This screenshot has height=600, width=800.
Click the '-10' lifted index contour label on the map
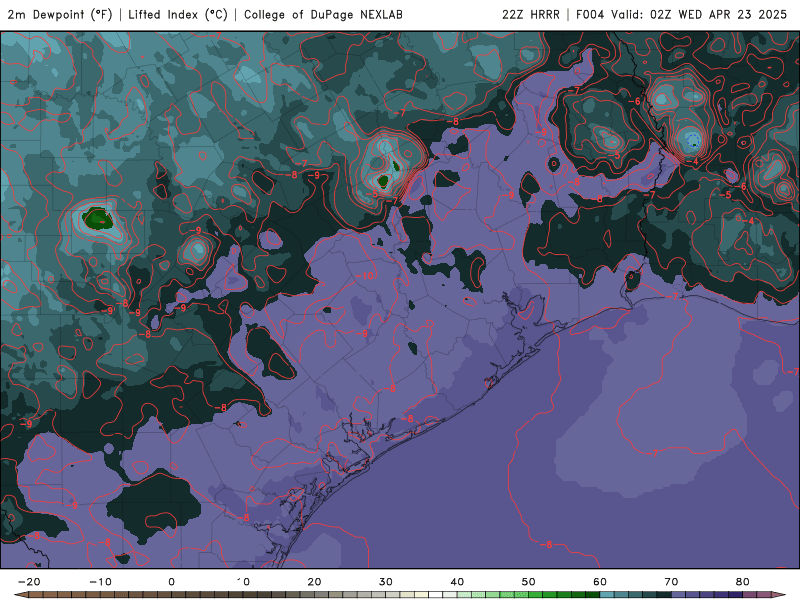pyautogui.click(x=364, y=276)
